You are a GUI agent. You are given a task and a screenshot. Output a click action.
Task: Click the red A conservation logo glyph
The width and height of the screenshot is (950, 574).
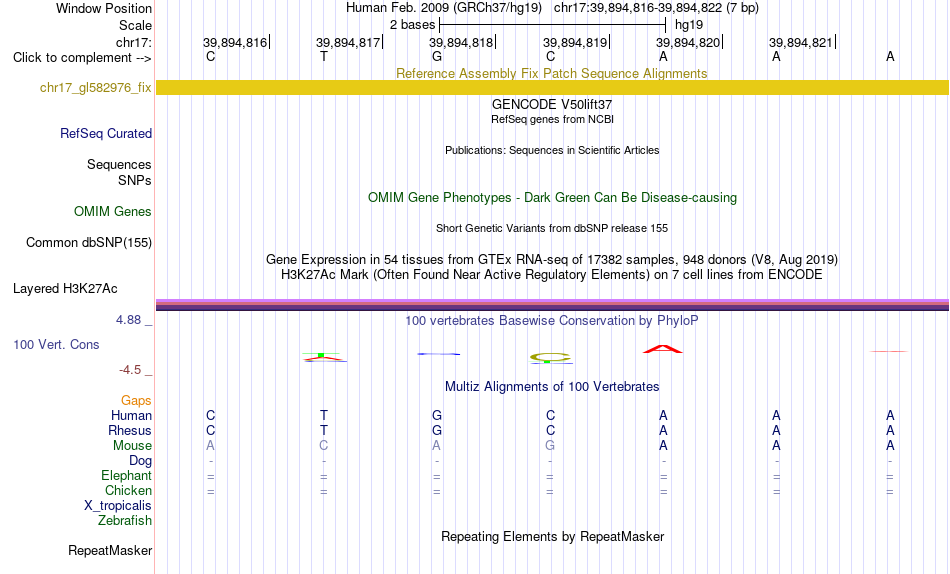(x=663, y=349)
